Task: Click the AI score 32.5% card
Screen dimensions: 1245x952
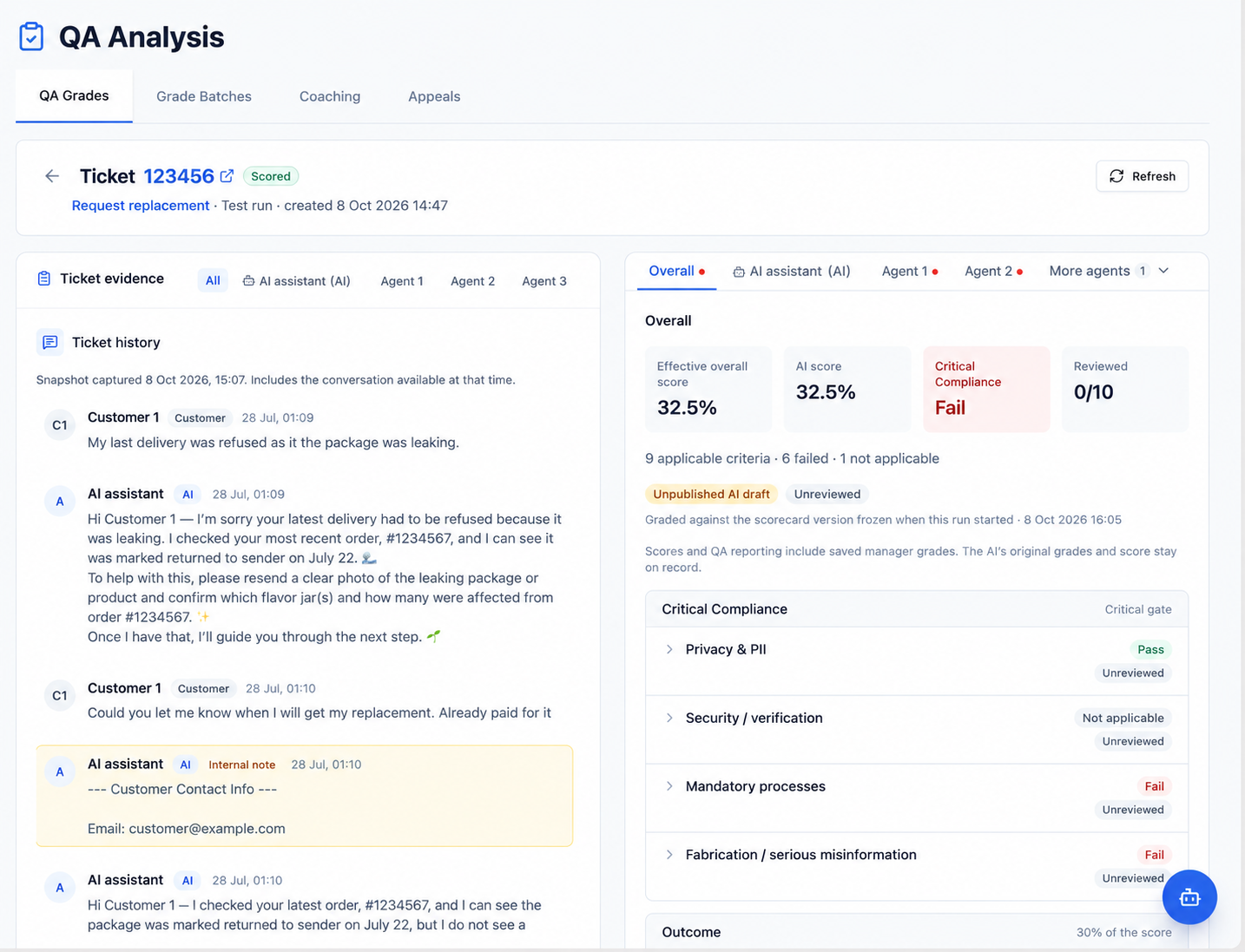Action: coord(847,389)
